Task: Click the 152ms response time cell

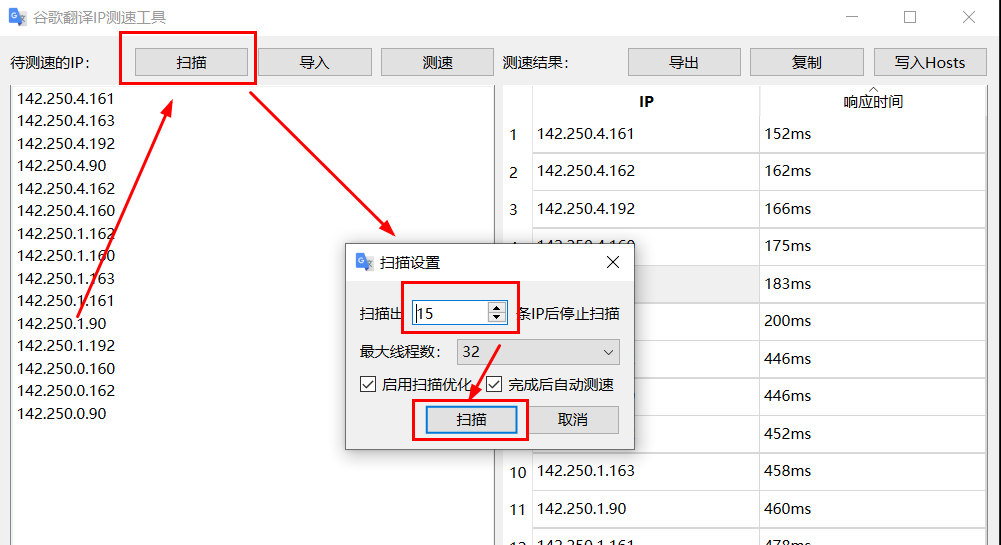Action: tap(873, 134)
